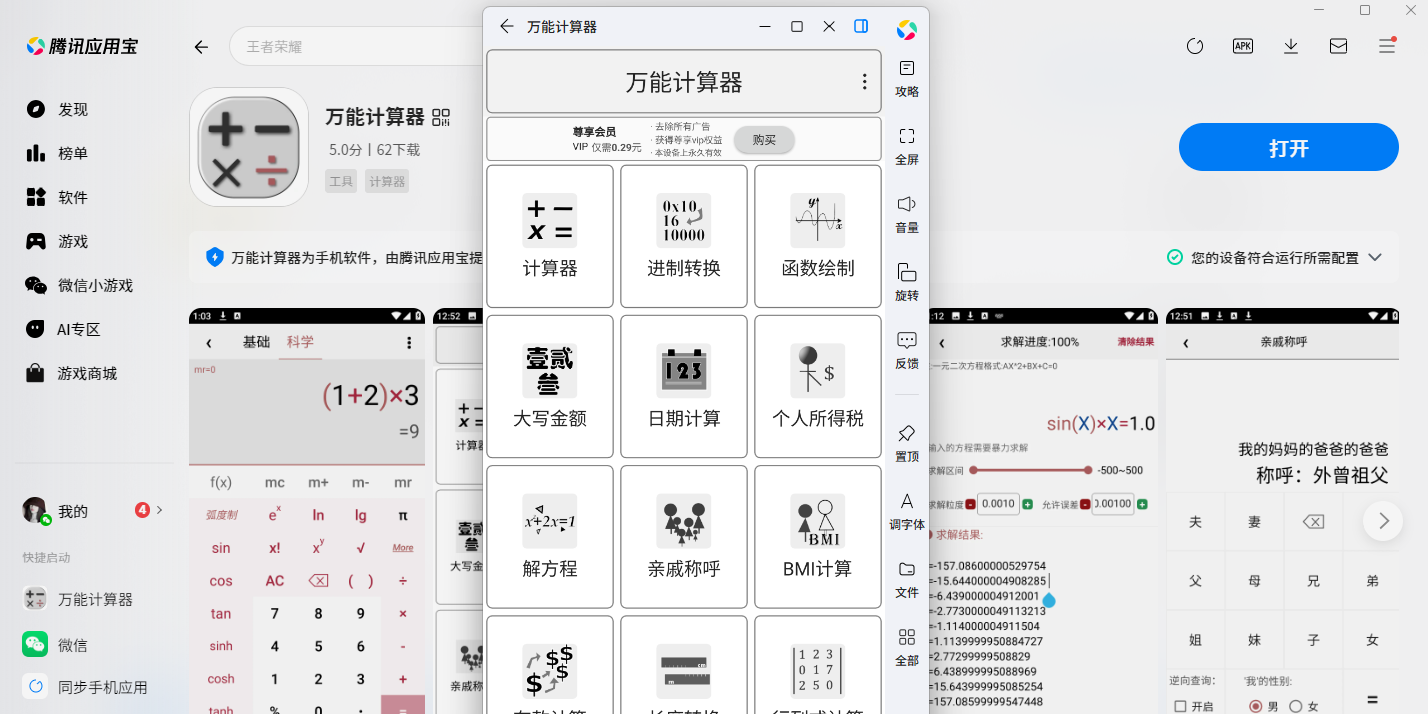This screenshot has width=1428, height=714.
Task: Pin the window with 置顶
Action: pos(907,443)
